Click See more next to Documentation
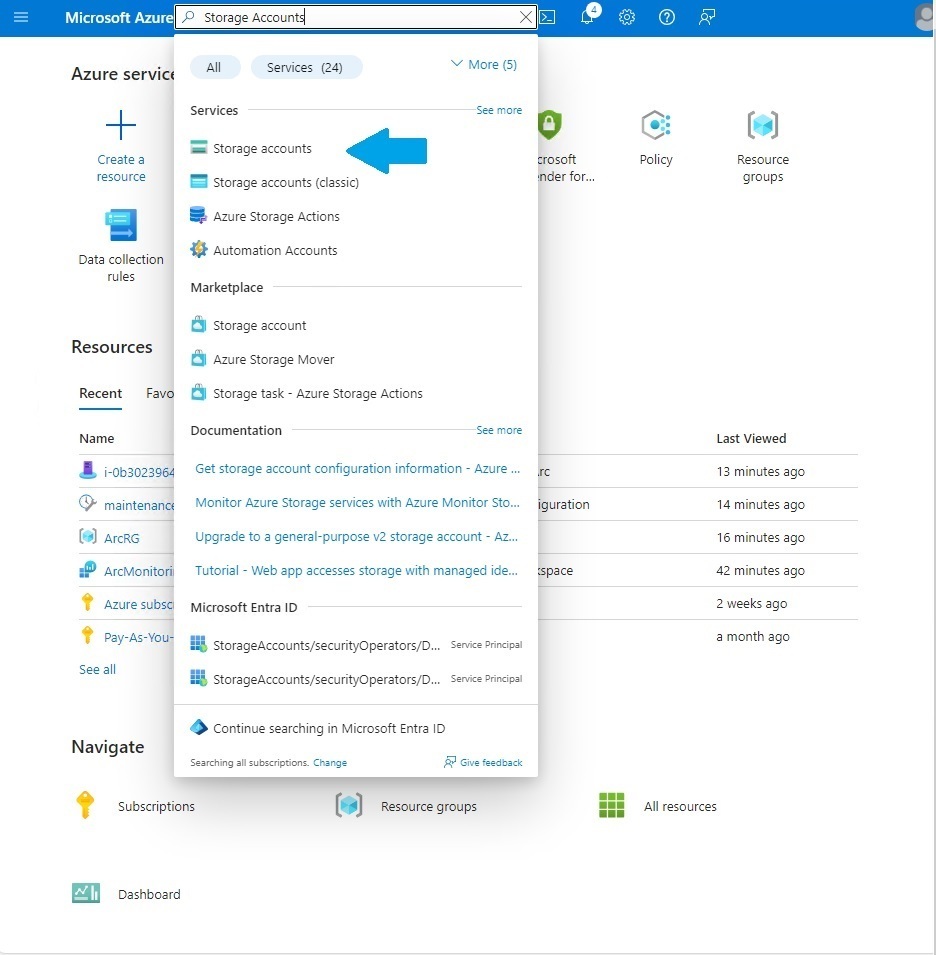 coord(499,431)
